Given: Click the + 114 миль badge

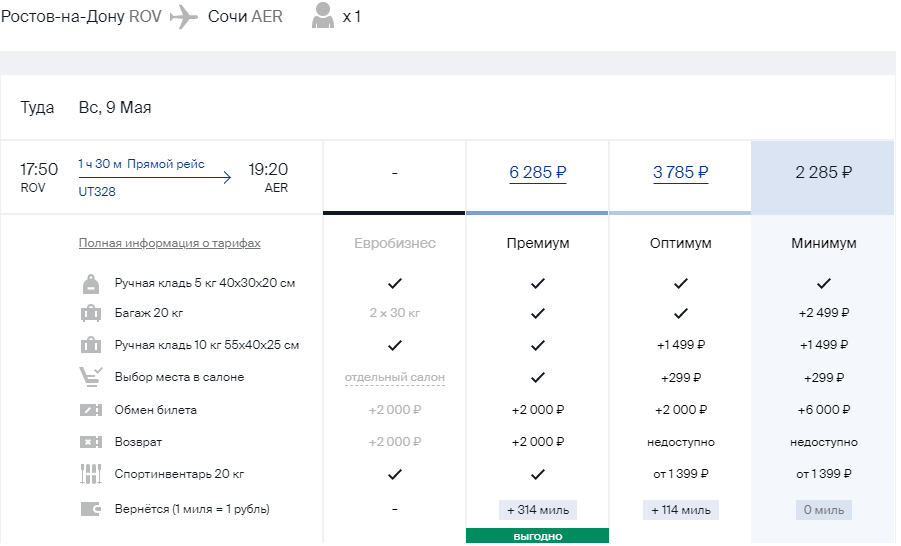Looking at the screenshot, I should (680, 510).
